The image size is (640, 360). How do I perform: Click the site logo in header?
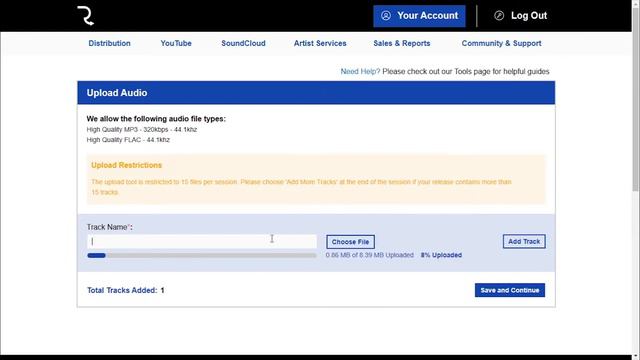86,16
